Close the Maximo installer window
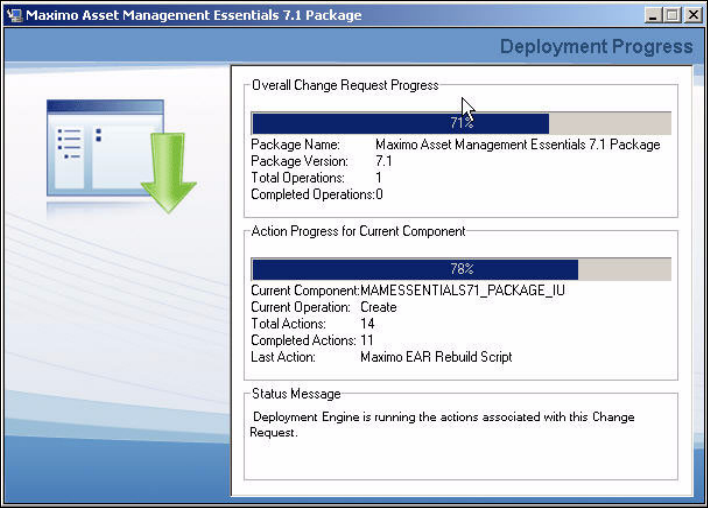The height and width of the screenshot is (508, 708). [693, 15]
